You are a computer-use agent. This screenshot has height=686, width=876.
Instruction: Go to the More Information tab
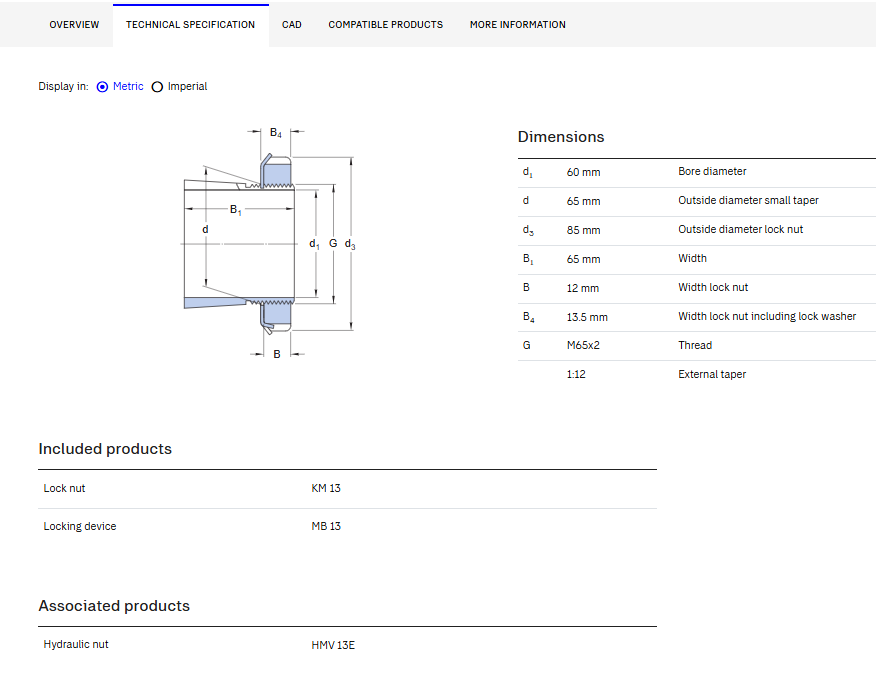pyautogui.click(x=517, y=25)
